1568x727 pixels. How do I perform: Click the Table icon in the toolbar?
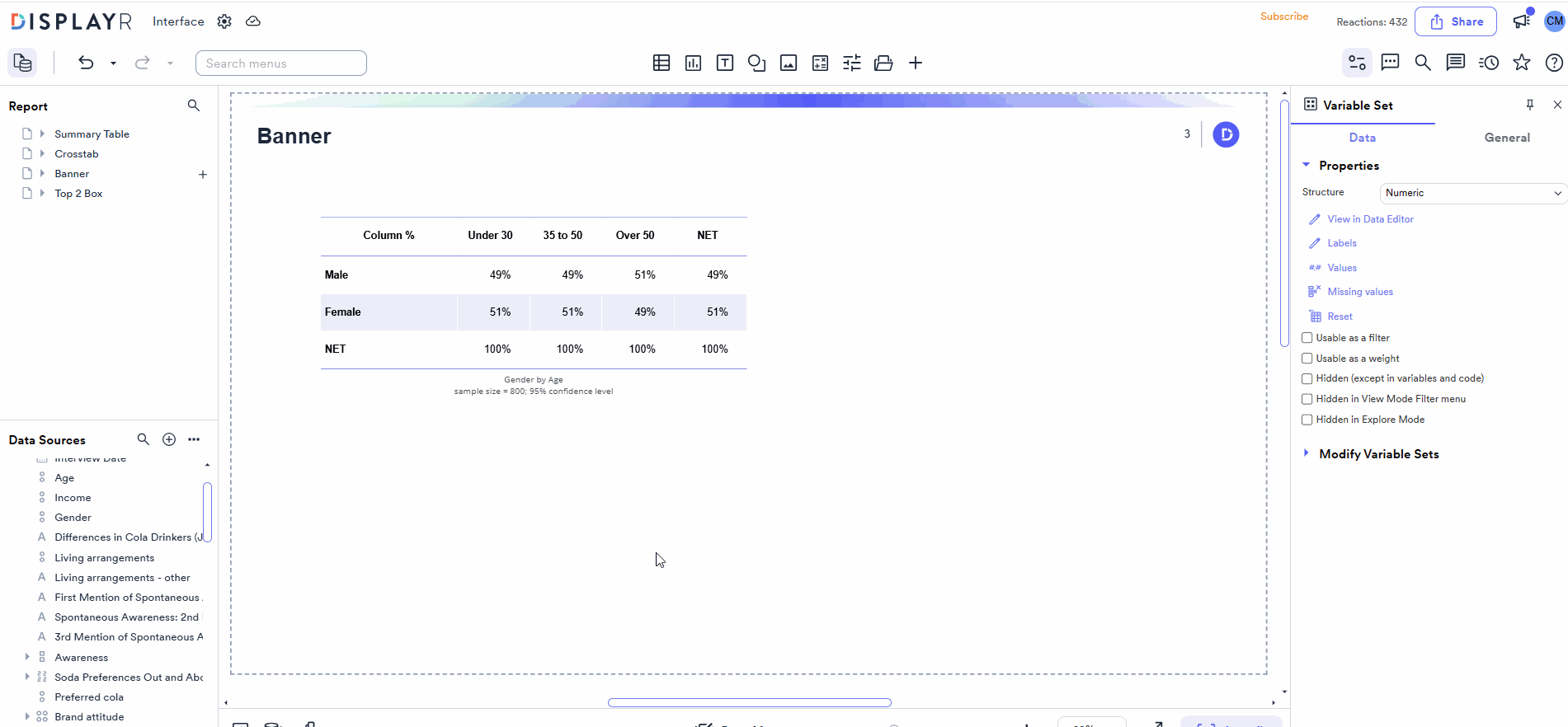coord(661,63)
